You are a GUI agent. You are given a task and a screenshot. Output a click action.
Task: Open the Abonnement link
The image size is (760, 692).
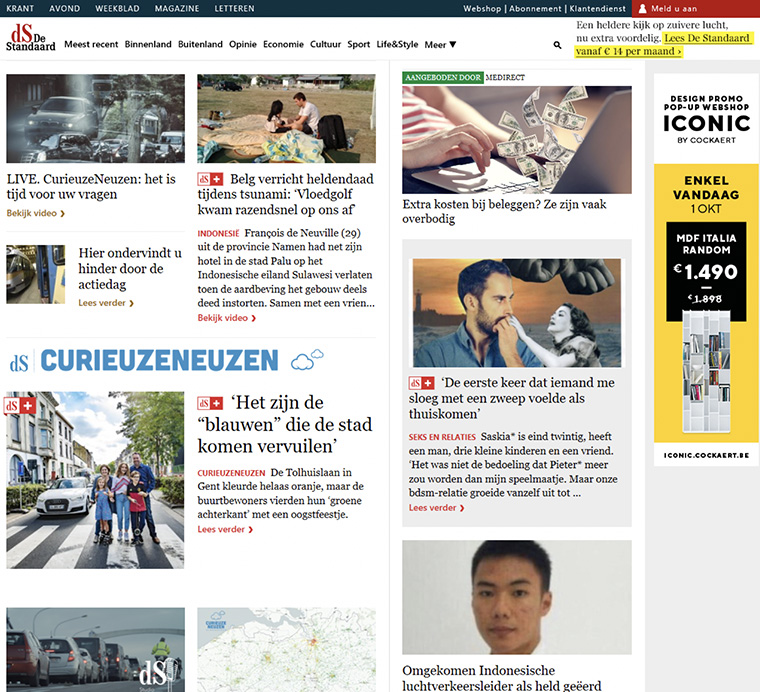click(x=536, y=8)
